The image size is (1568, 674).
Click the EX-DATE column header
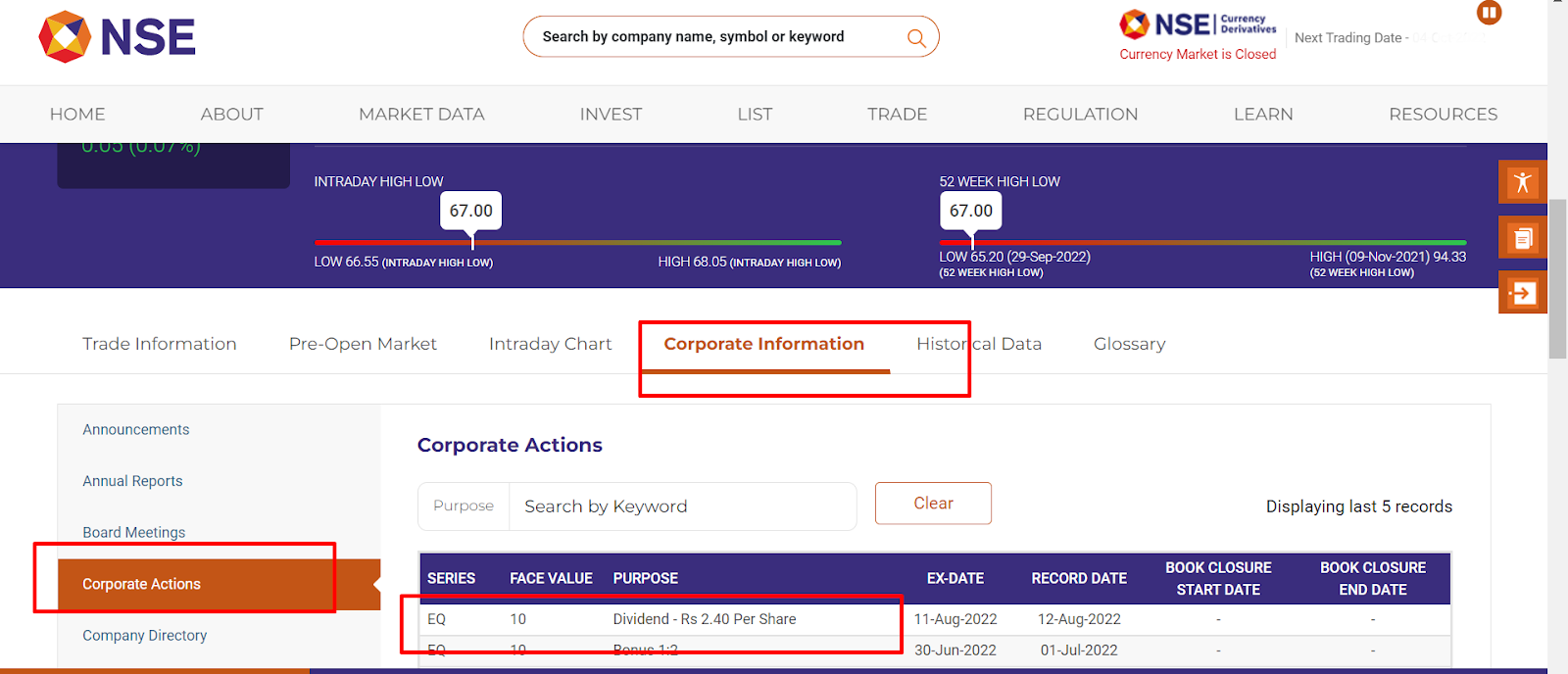955,579
